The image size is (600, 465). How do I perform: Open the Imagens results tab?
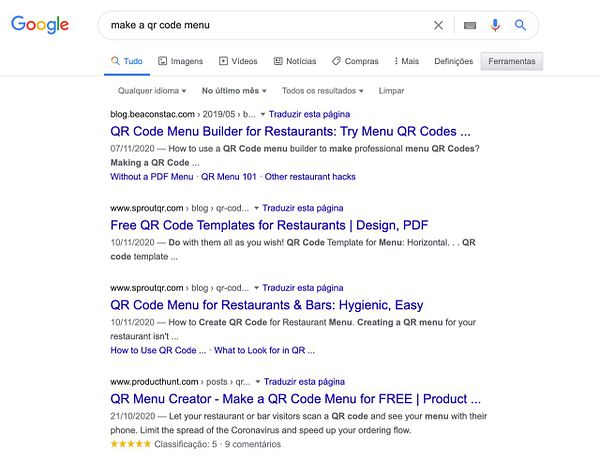point(180,61)
